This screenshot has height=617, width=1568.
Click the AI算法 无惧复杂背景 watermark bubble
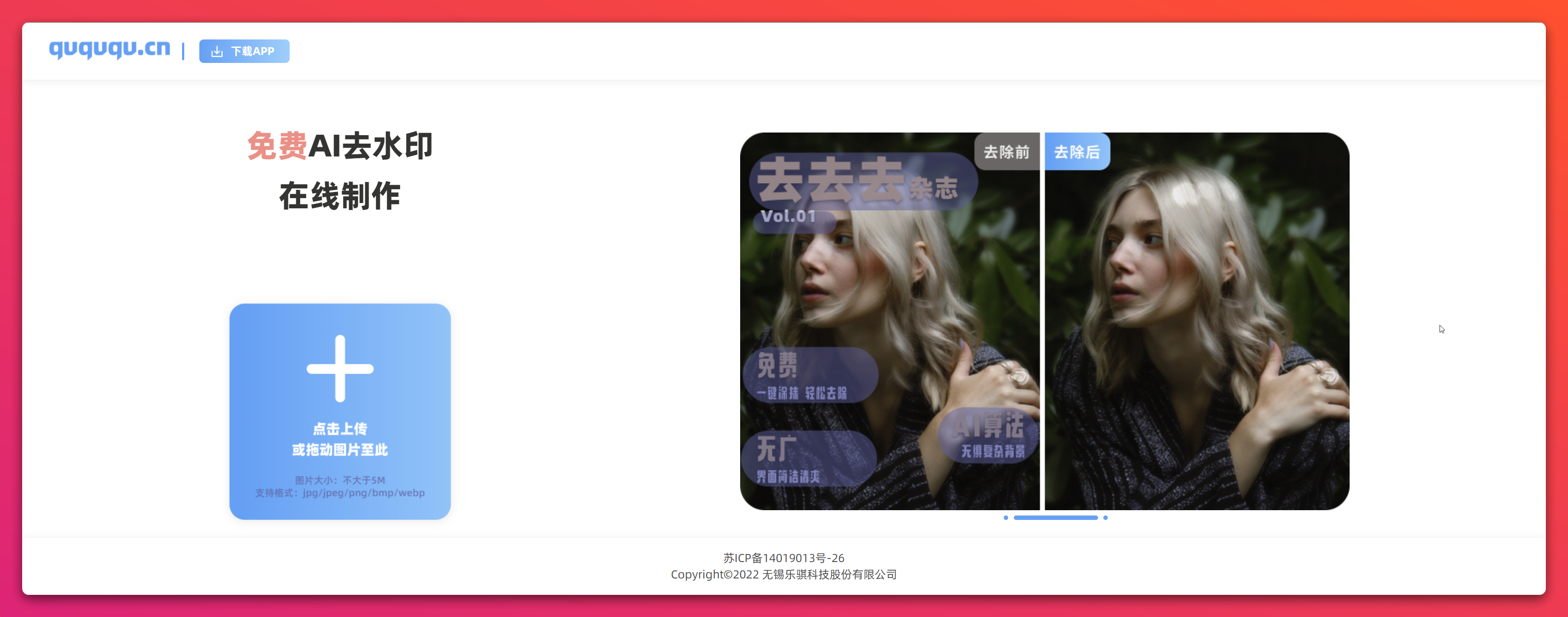[x=989, y=435]
